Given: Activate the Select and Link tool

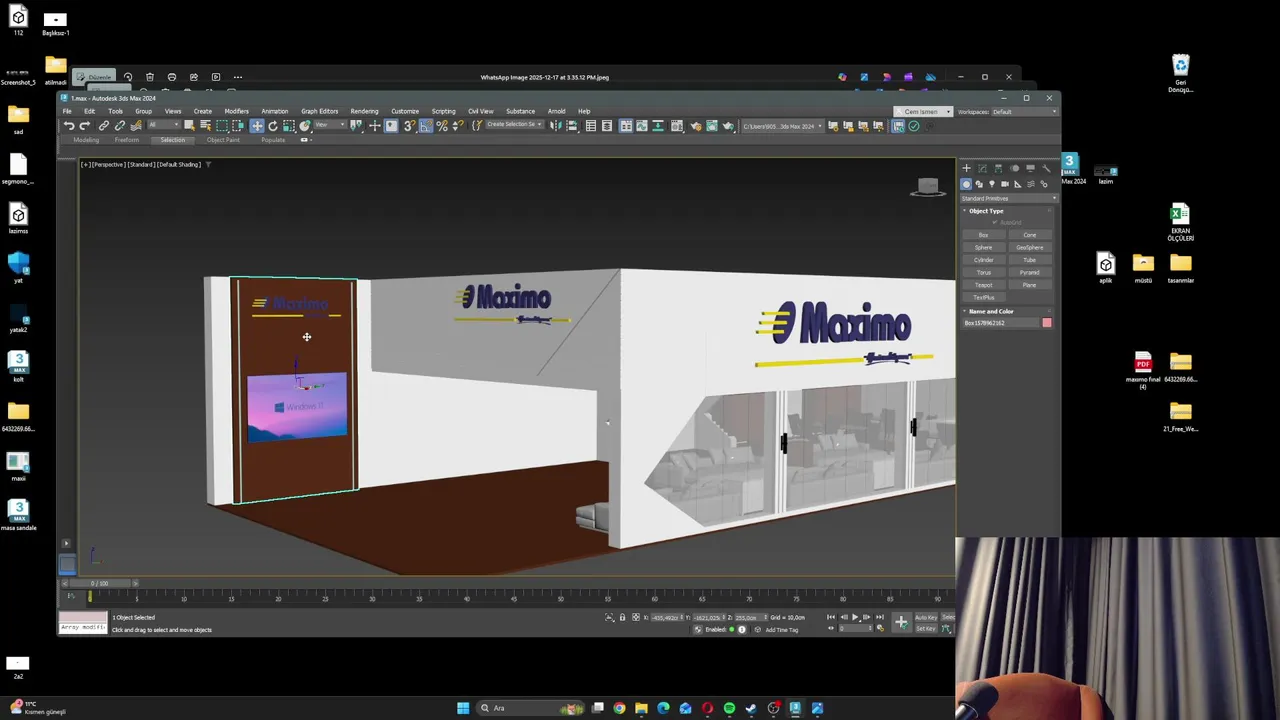Looking at the screenshot, I should 104,125.
